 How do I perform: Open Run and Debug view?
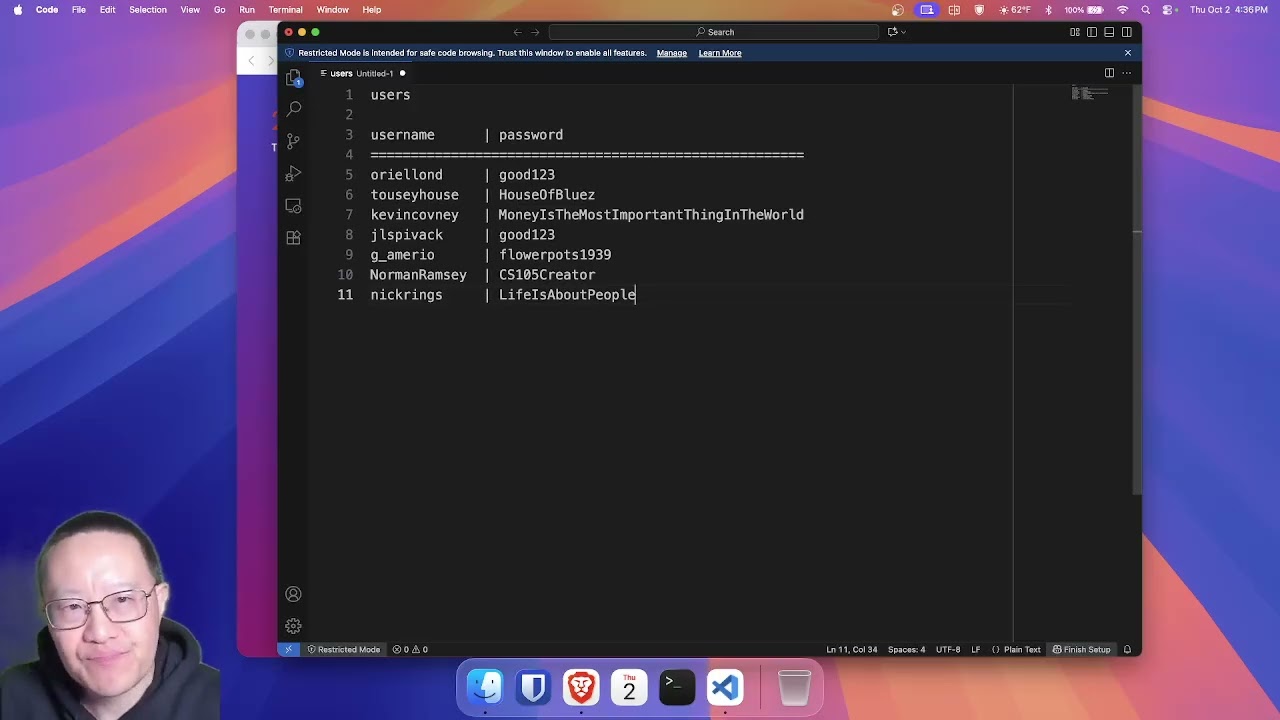(x=293, y=174)
